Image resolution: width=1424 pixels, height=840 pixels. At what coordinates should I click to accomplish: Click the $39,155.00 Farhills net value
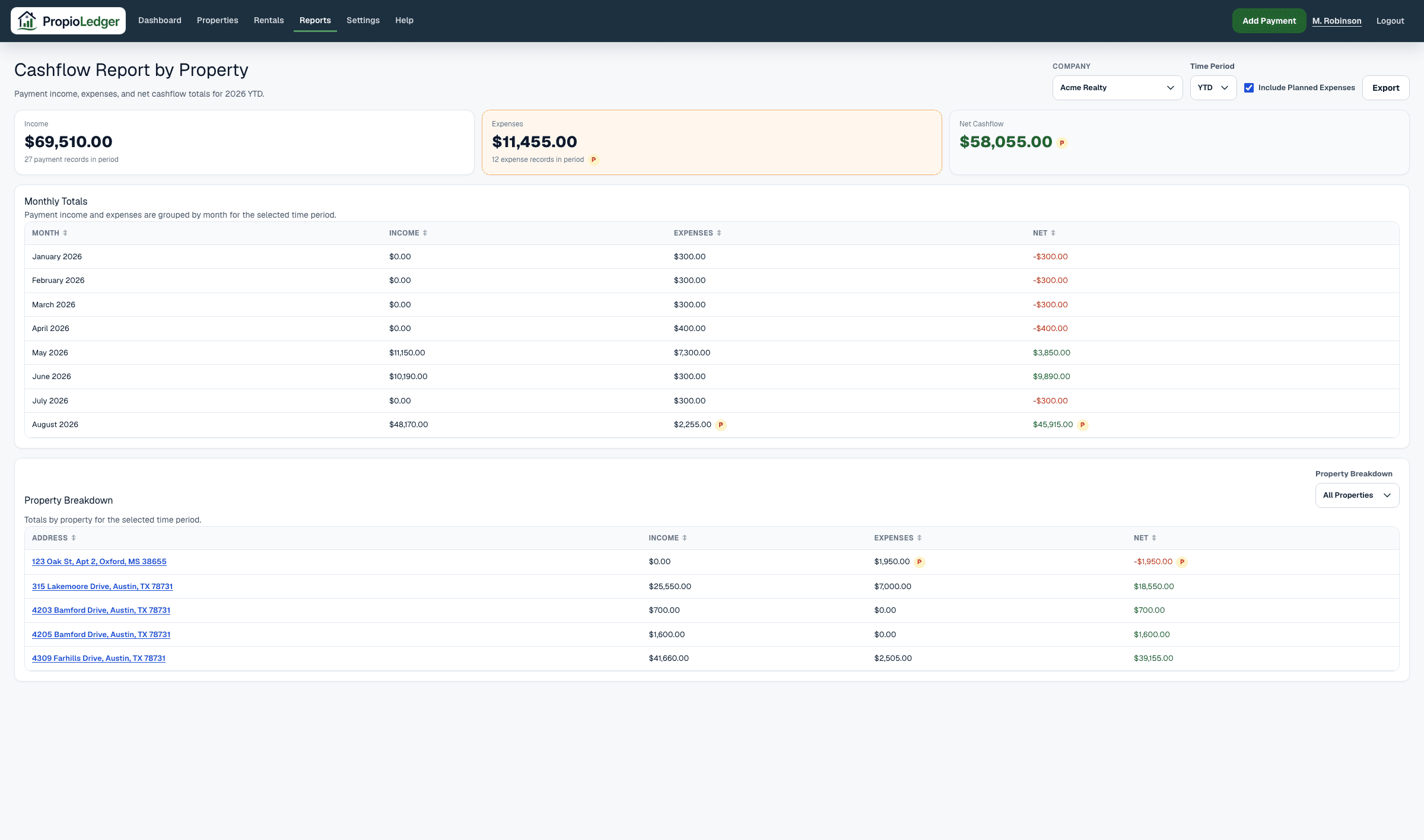[x=1153, y=658]
